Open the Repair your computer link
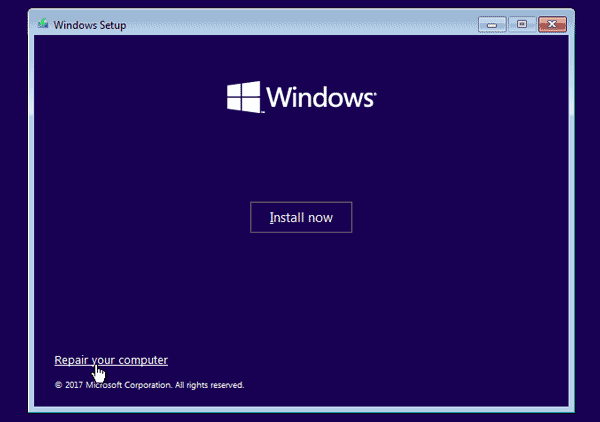Viewport: 600px width, 422px height. [111, 360]
